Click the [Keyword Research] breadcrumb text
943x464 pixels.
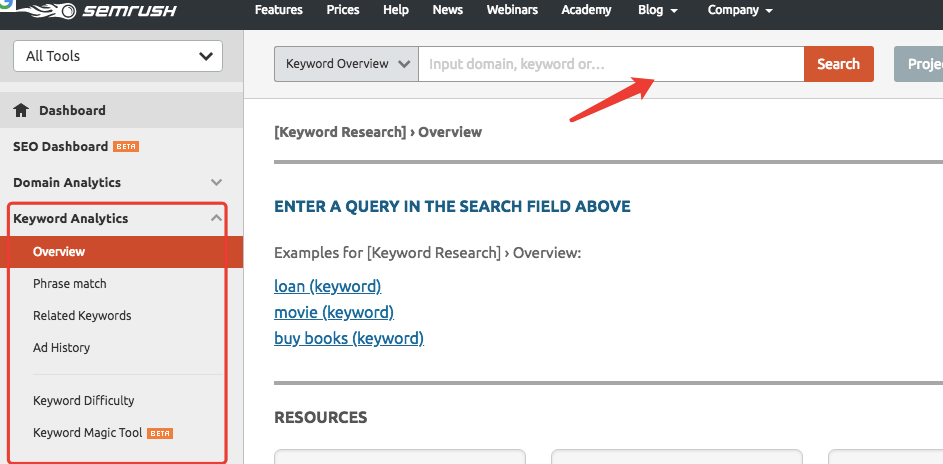[340, 132]
